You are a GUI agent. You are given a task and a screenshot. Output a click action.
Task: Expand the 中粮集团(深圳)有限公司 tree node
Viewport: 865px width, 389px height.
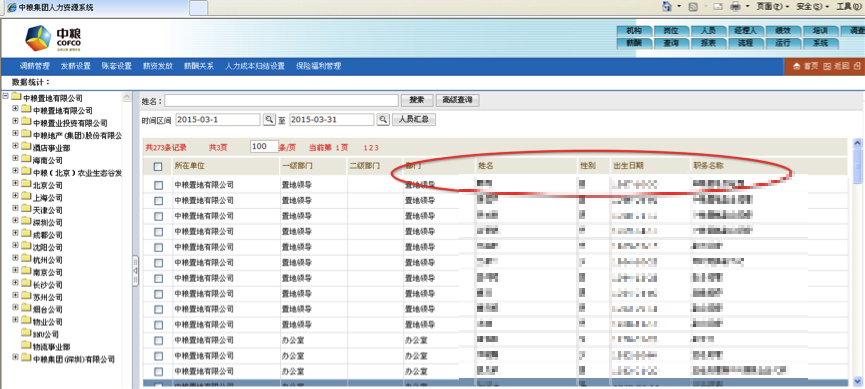click(x=15, y=358)
